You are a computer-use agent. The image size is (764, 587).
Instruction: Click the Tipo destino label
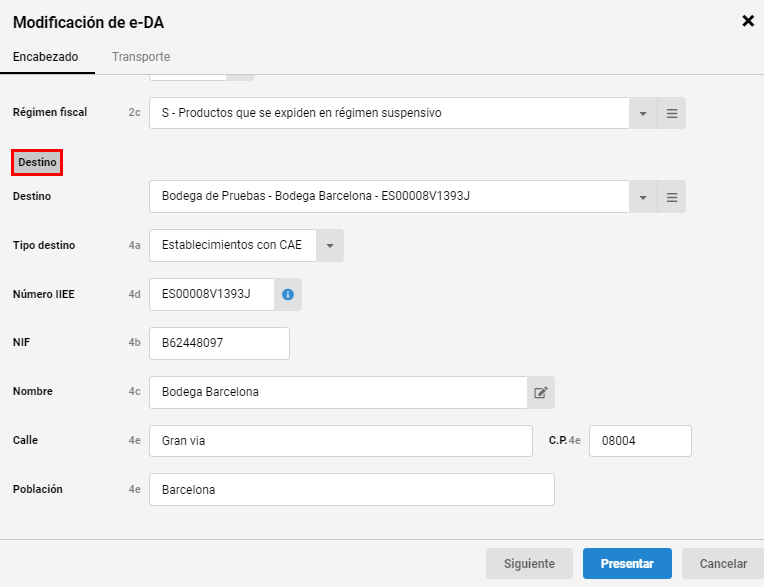44,245
